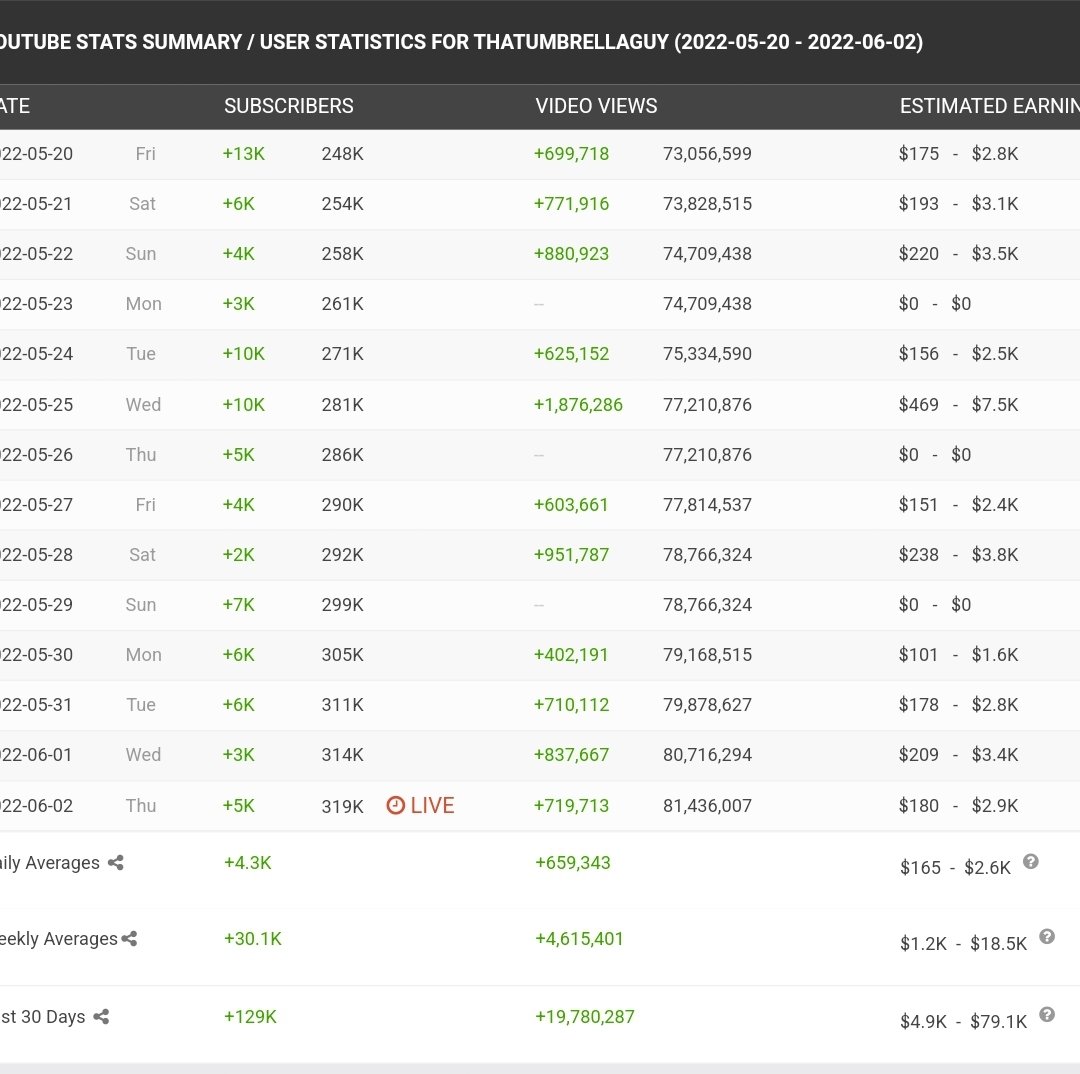Select 305K subscriber total
Image resolution: width=1080 pixels, height=1074 pixels.
(x=342, y=654)
